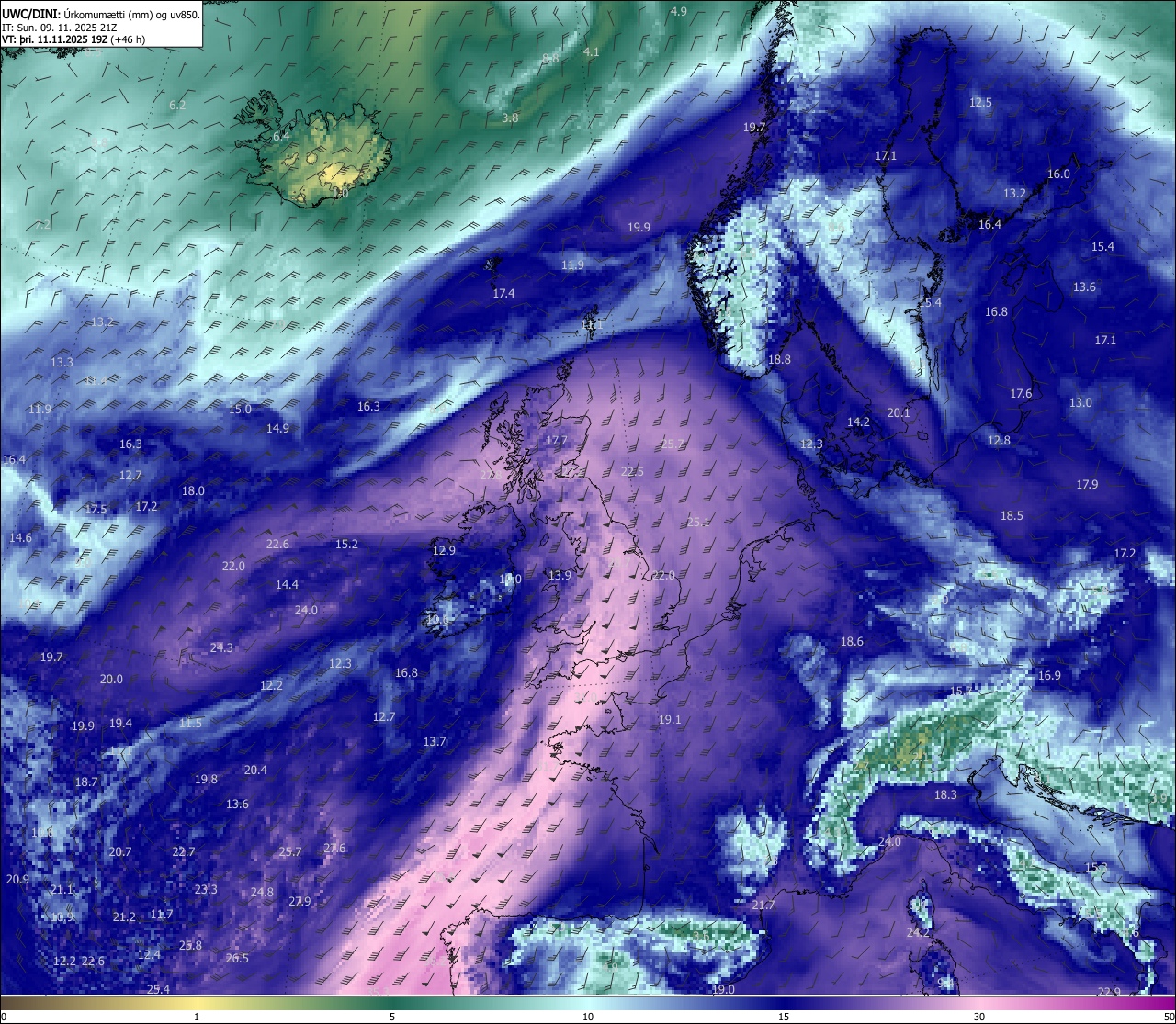Click the 18.6 value over Germany
1176x1024 pixels.
click(852, 642)
